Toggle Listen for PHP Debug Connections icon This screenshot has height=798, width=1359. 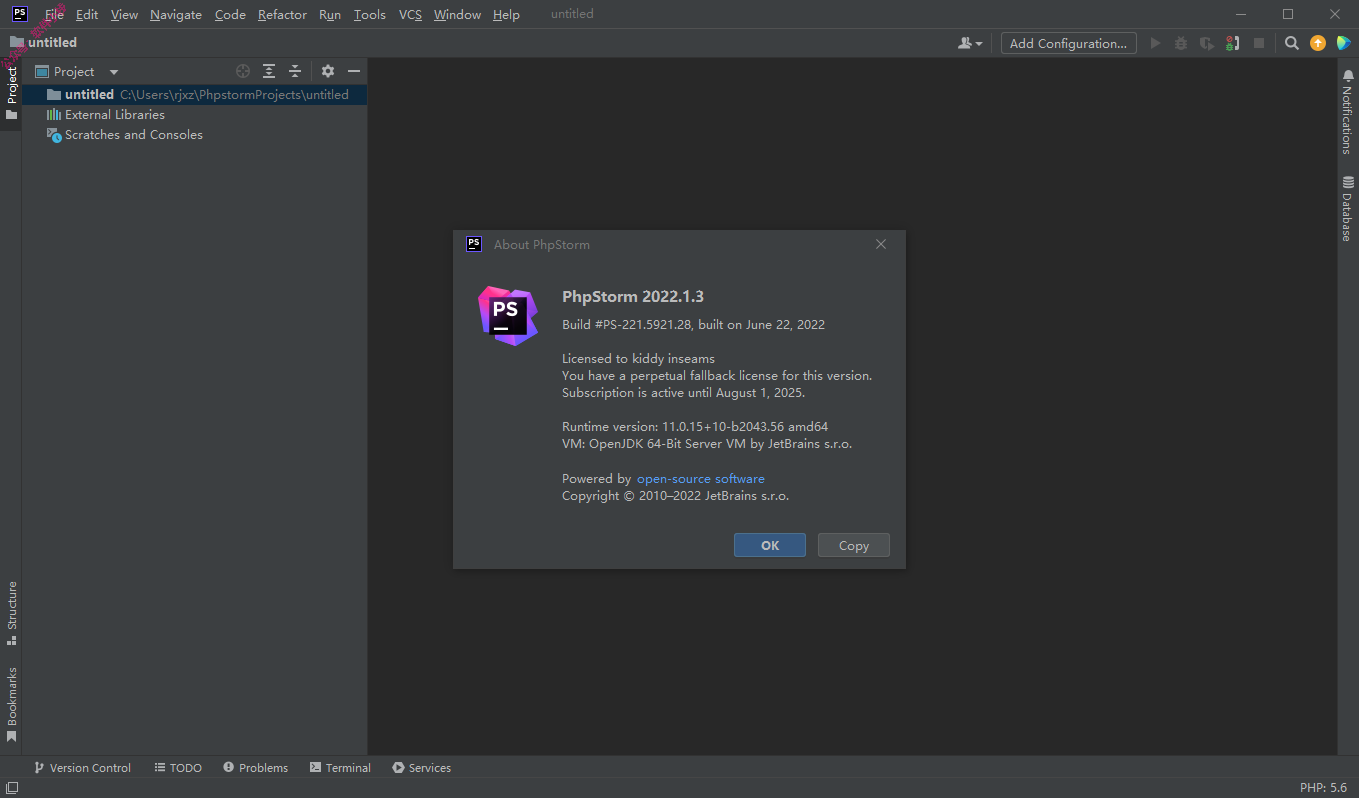click(1233, 43)
